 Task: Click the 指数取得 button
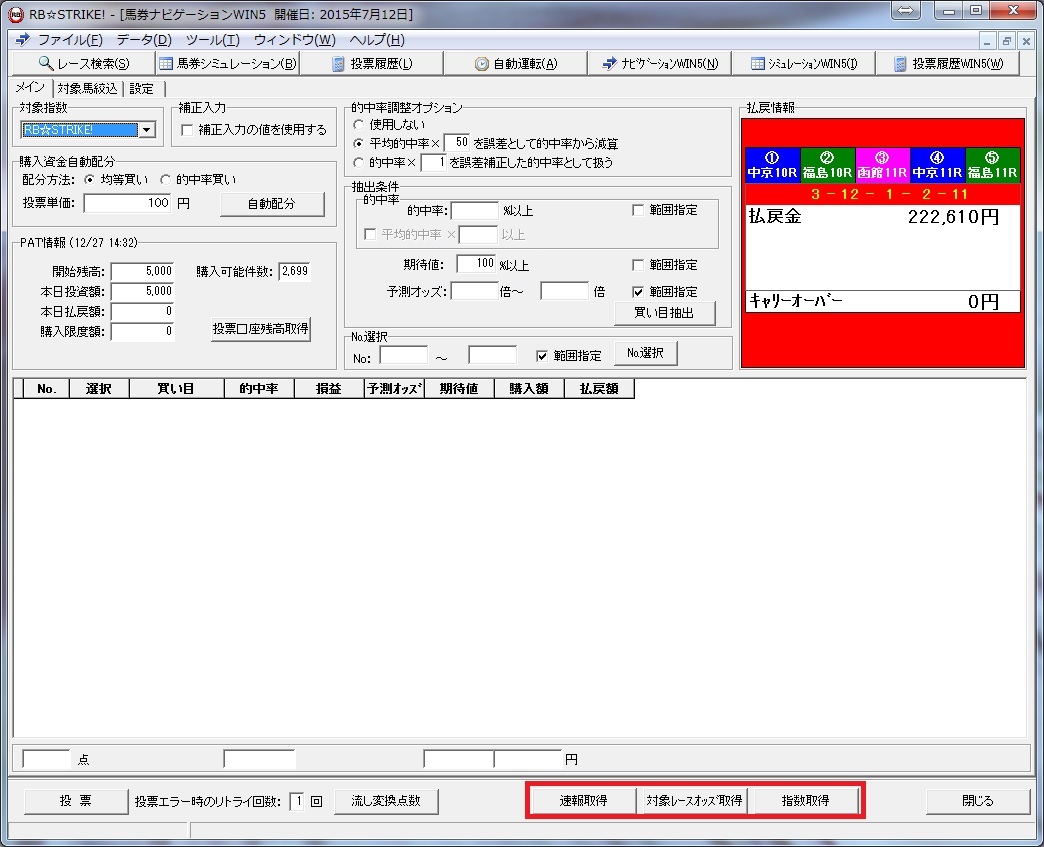[806, 800]
